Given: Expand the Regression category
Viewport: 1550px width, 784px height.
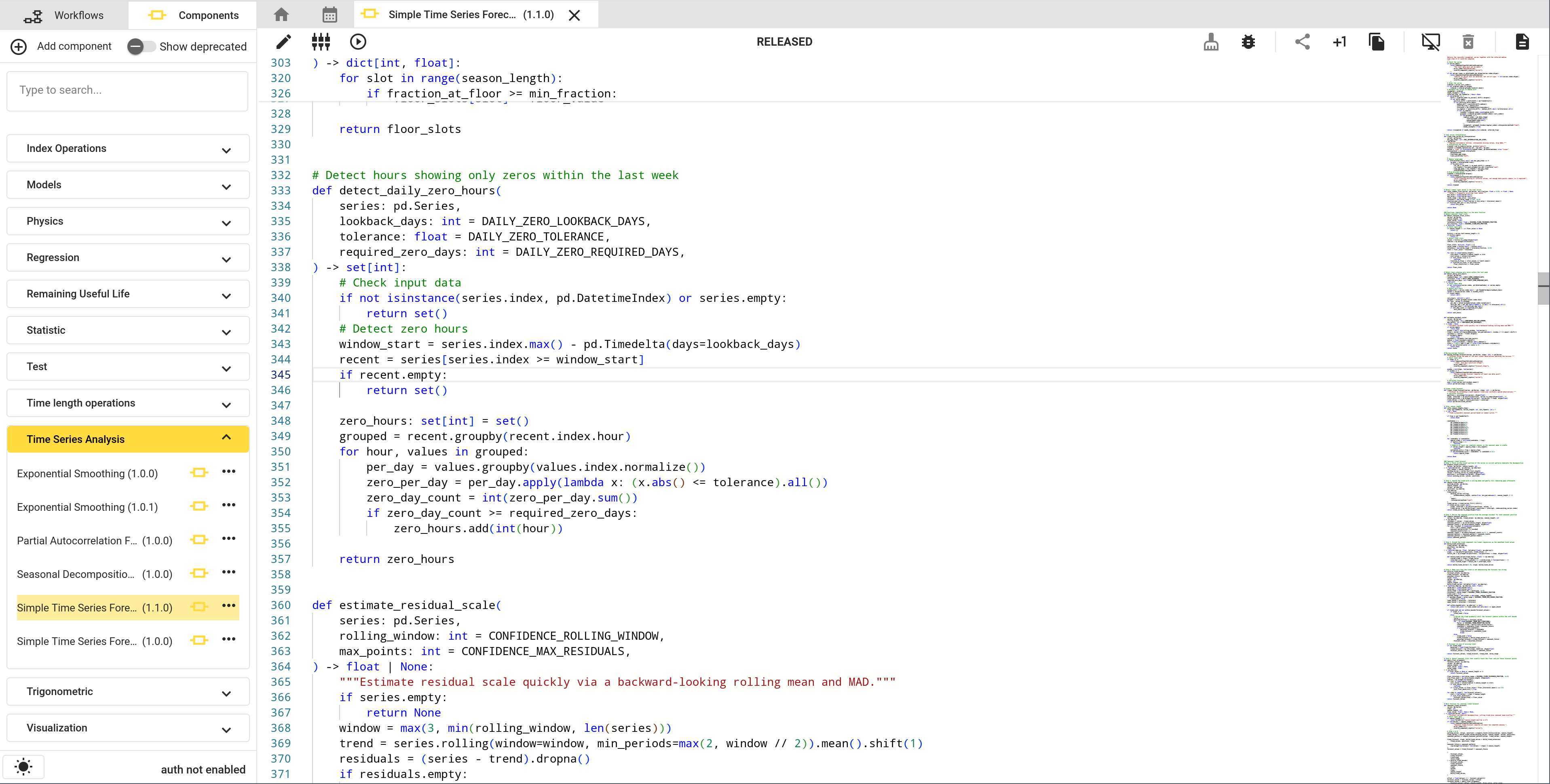Looking at the screenshot, I should click(x=128, y=257).
